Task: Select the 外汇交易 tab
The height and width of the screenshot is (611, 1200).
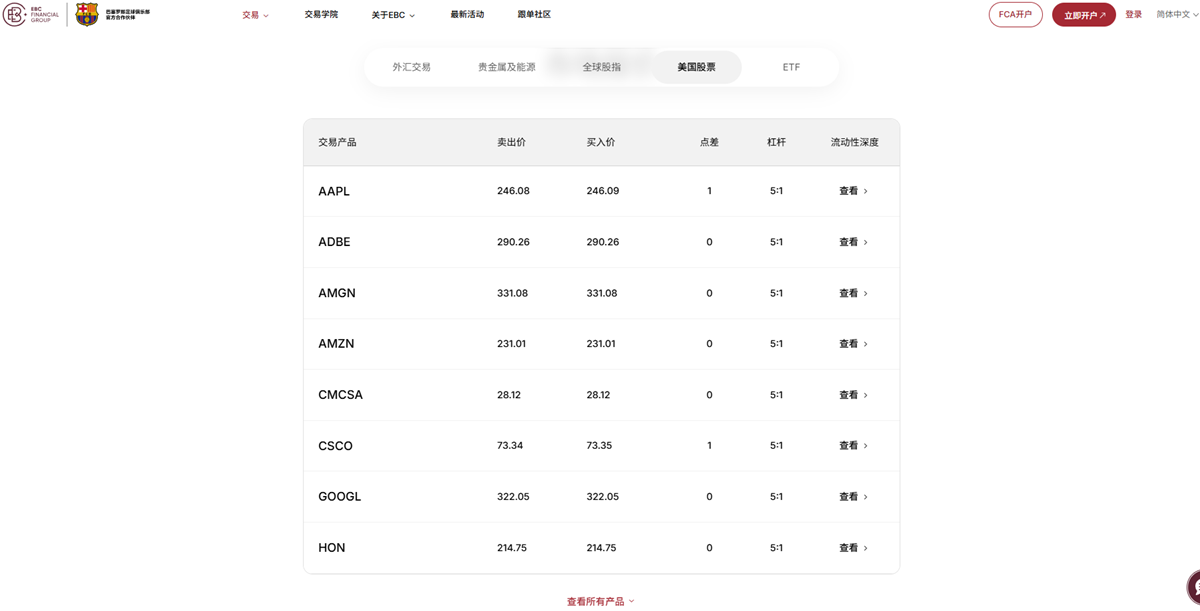Action: click(x=411, y=66)
